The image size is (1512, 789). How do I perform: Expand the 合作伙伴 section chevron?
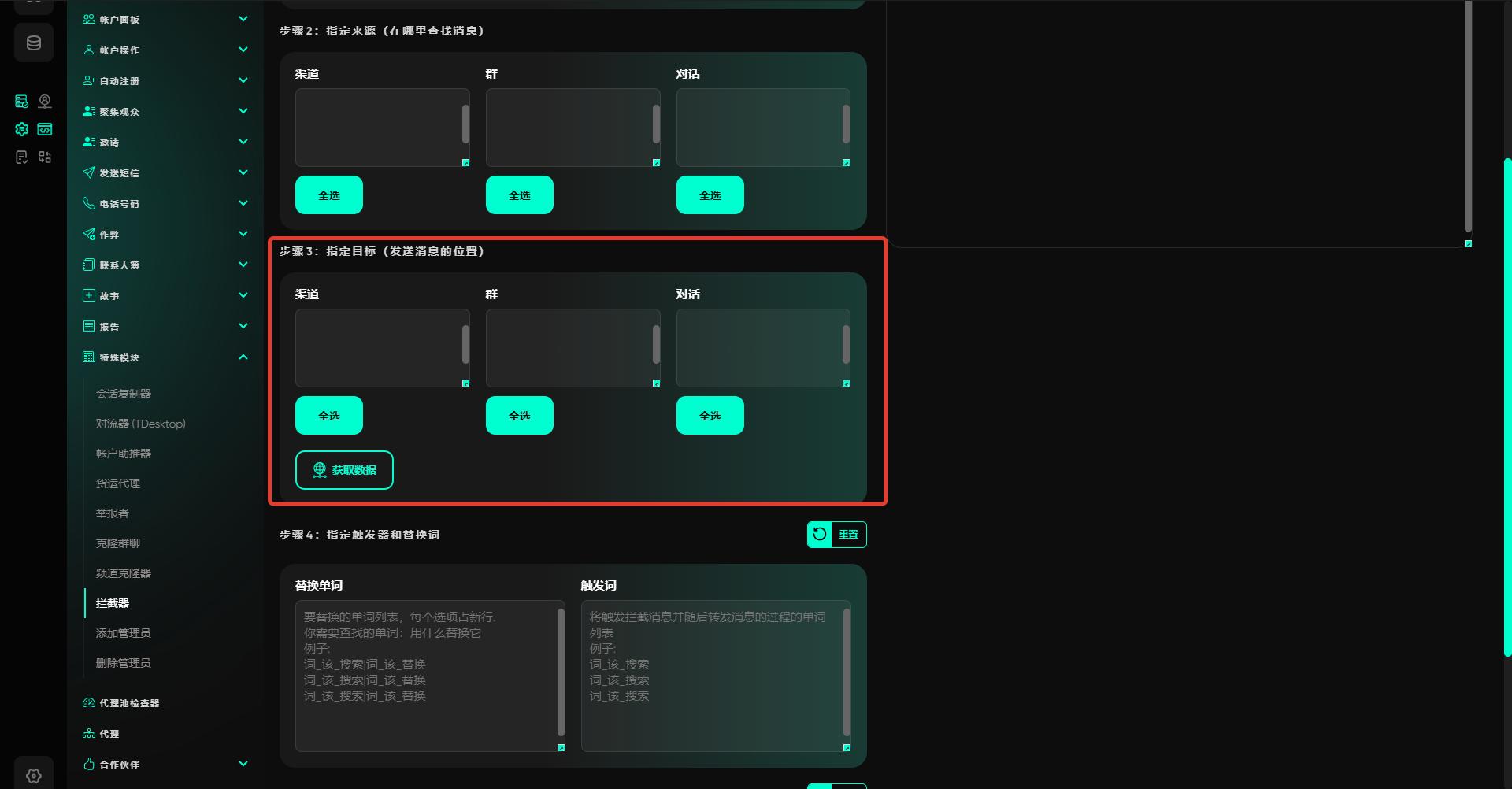[x=243, y=764]
